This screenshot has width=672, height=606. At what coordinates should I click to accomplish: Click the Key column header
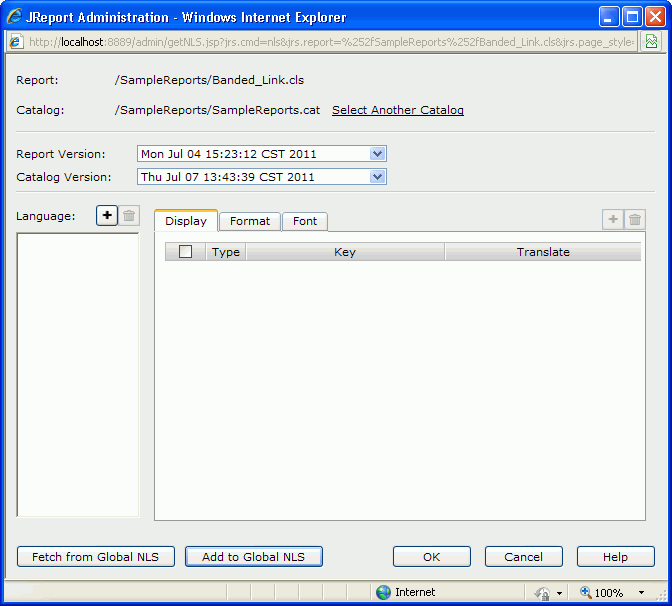coord(345,252)
